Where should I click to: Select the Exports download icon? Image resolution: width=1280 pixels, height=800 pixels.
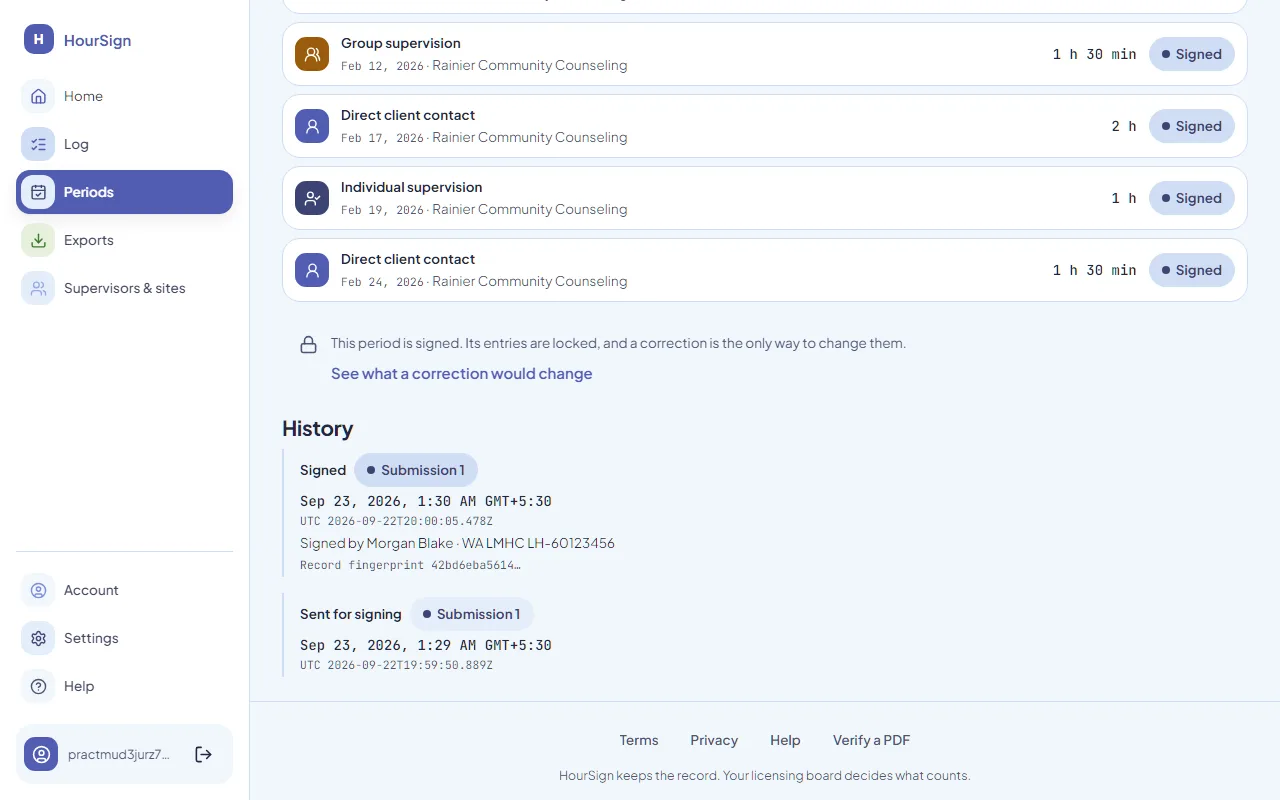tap(38, 240)
